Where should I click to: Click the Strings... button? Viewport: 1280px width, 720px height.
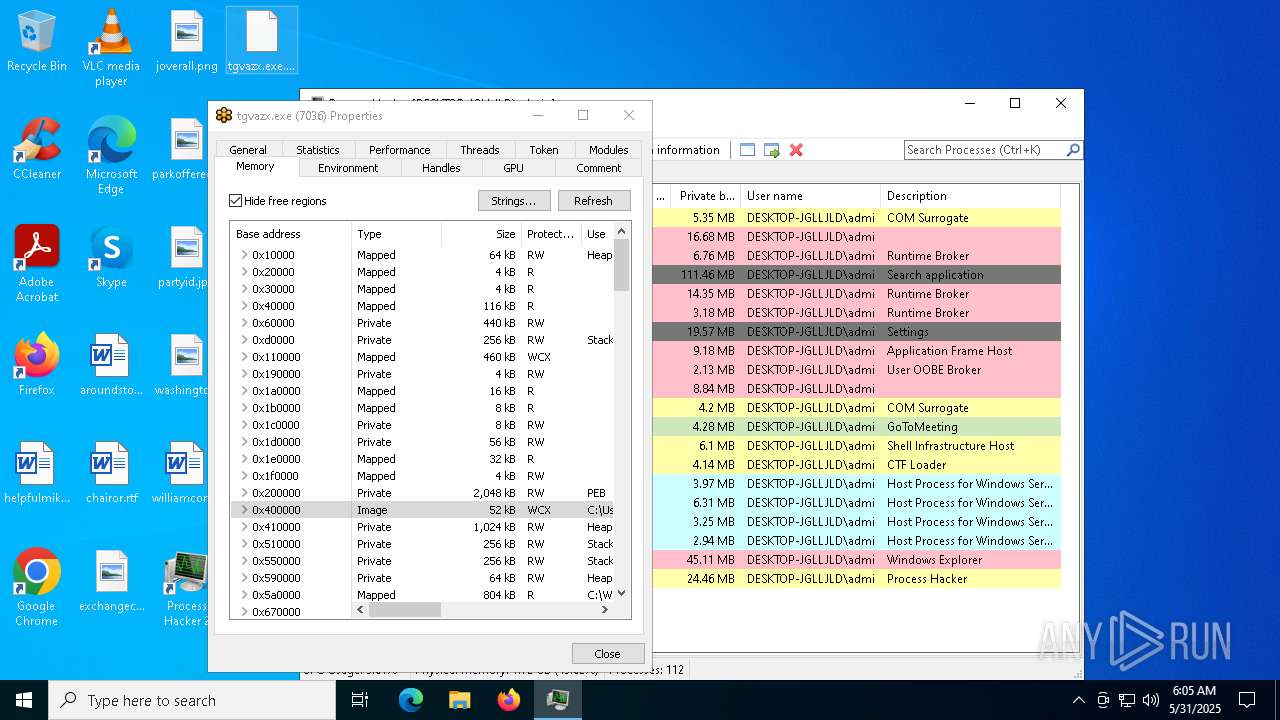point(514,201)
